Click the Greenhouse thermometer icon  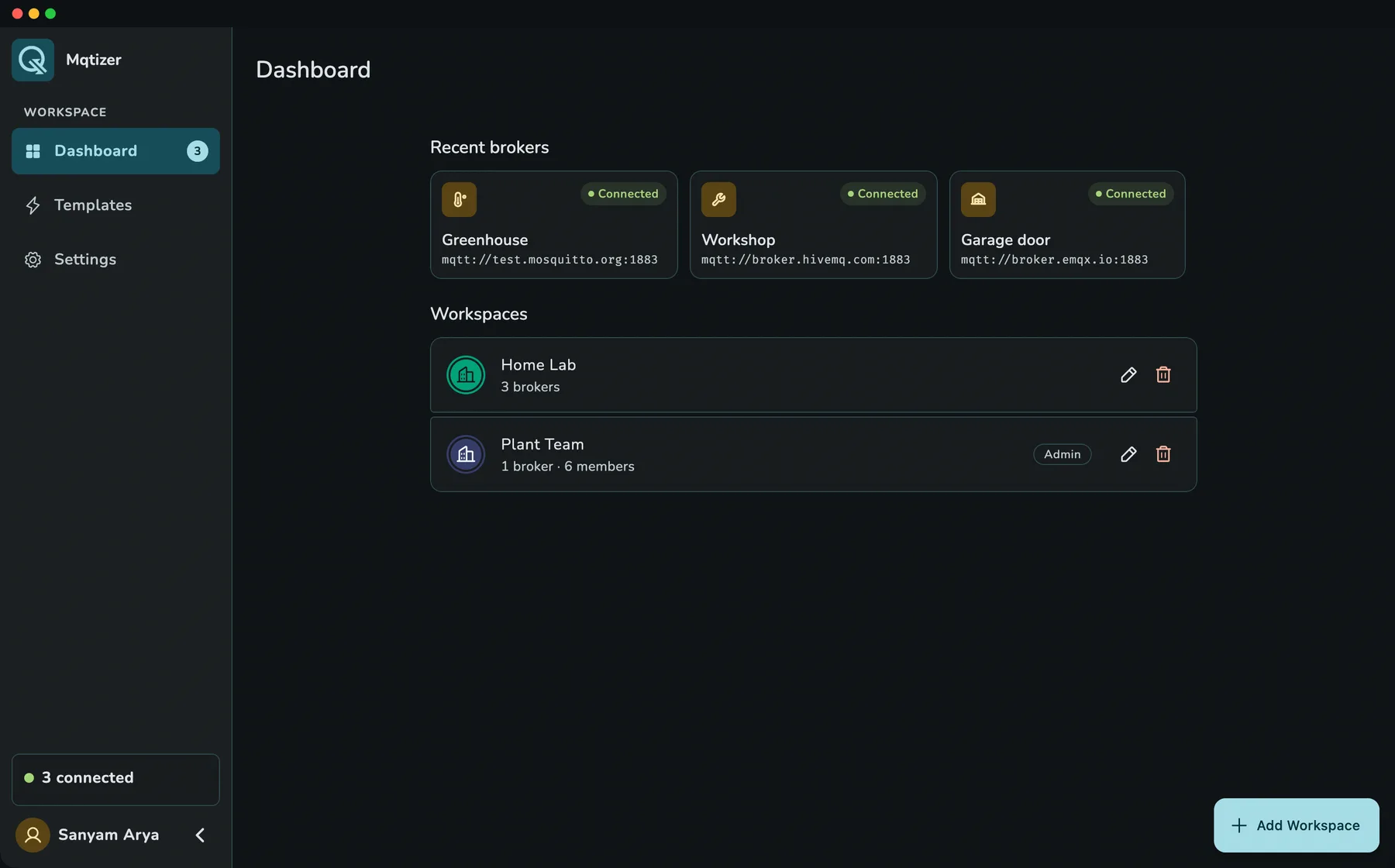pos(459,199)
